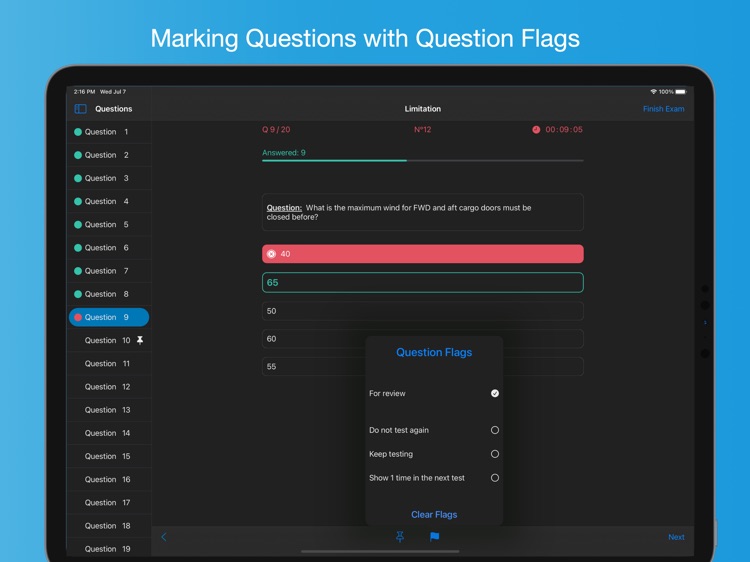Click the 2:16 PM clock in status bar
750x562 pixels.
[85, 92]
